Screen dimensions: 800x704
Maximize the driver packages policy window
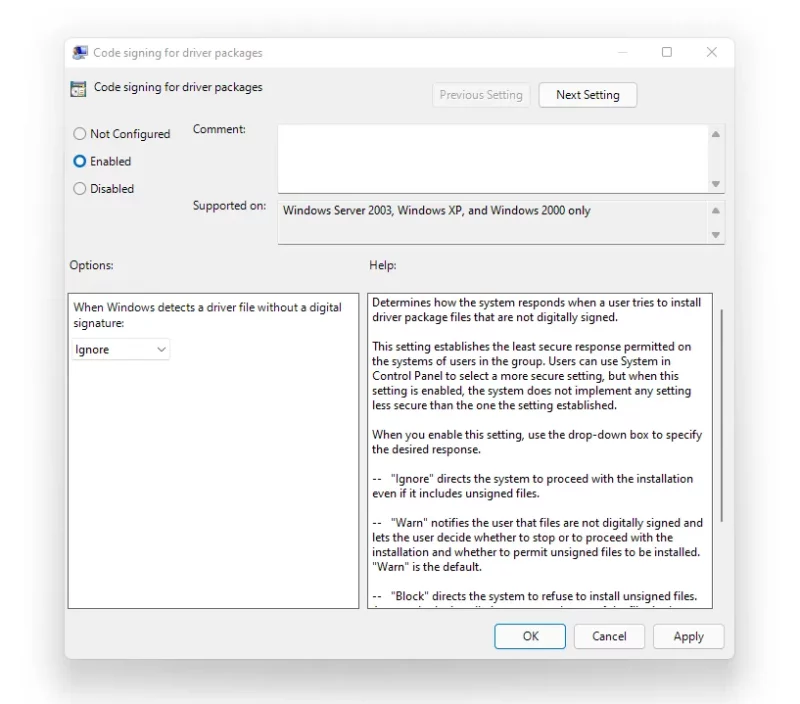pos(666,52)
